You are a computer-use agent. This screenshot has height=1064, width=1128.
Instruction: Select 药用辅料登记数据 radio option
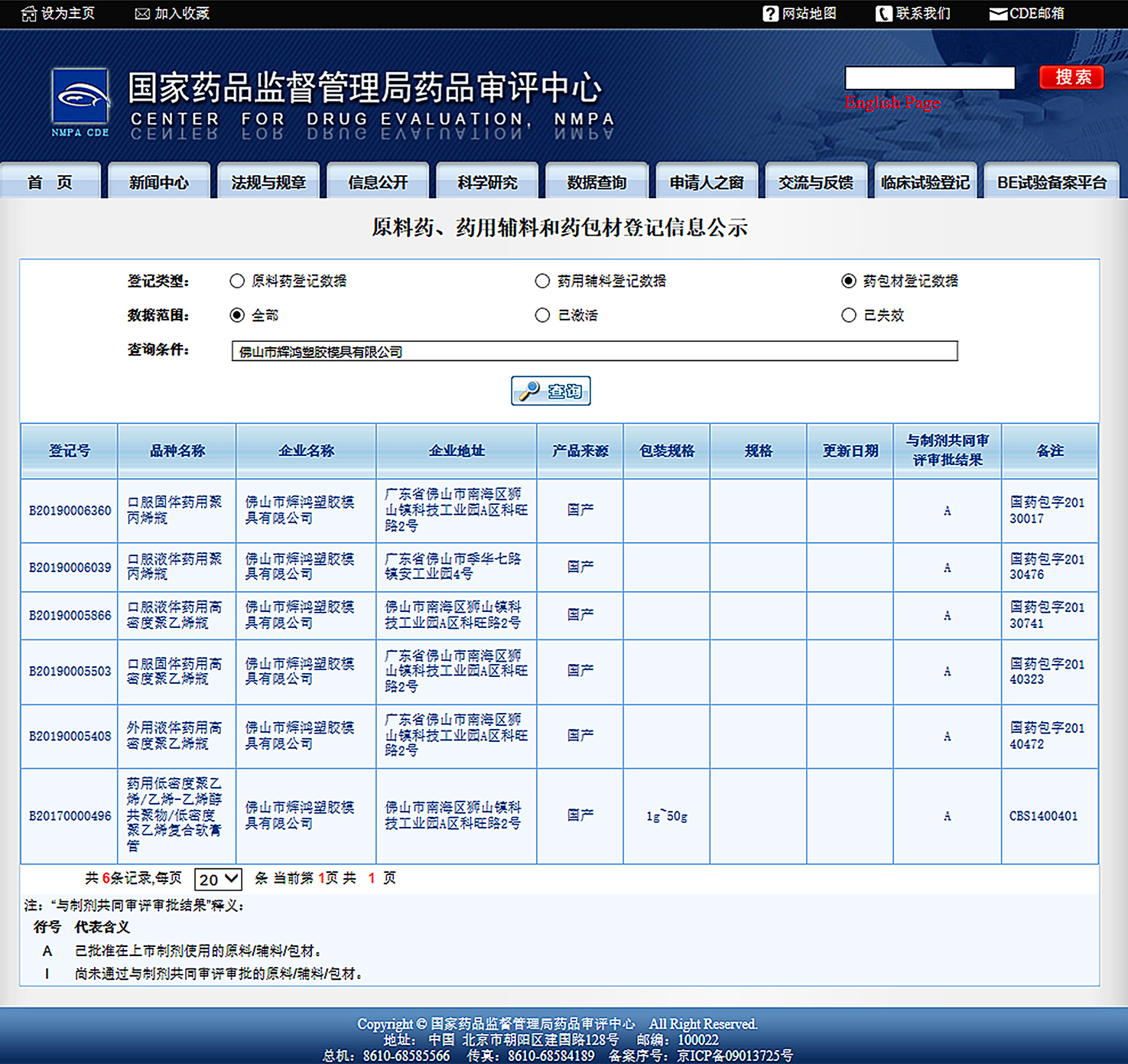542,281
